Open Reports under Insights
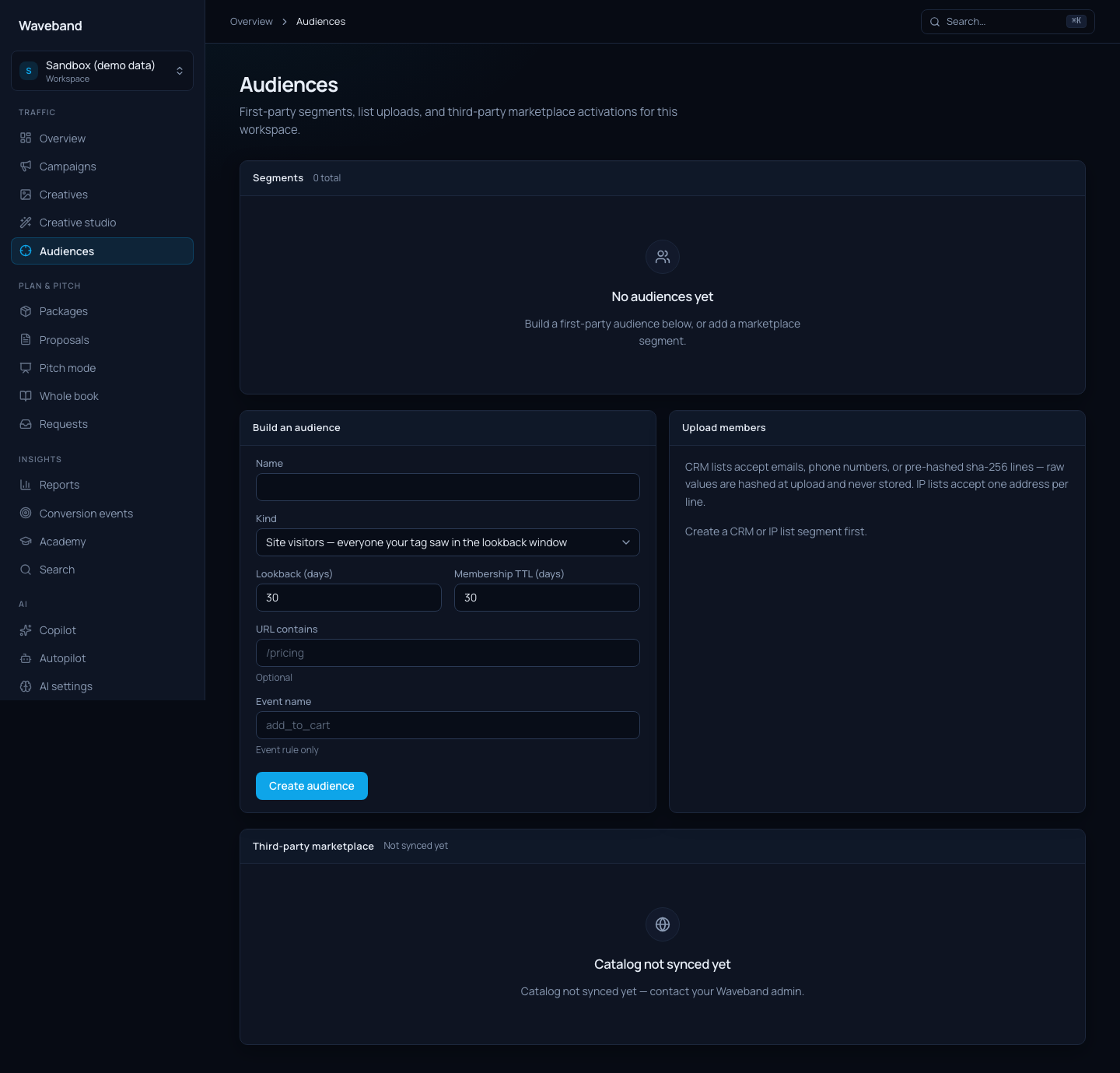1120x1073 pixels. pyautogui.click(x=102, y=485)
